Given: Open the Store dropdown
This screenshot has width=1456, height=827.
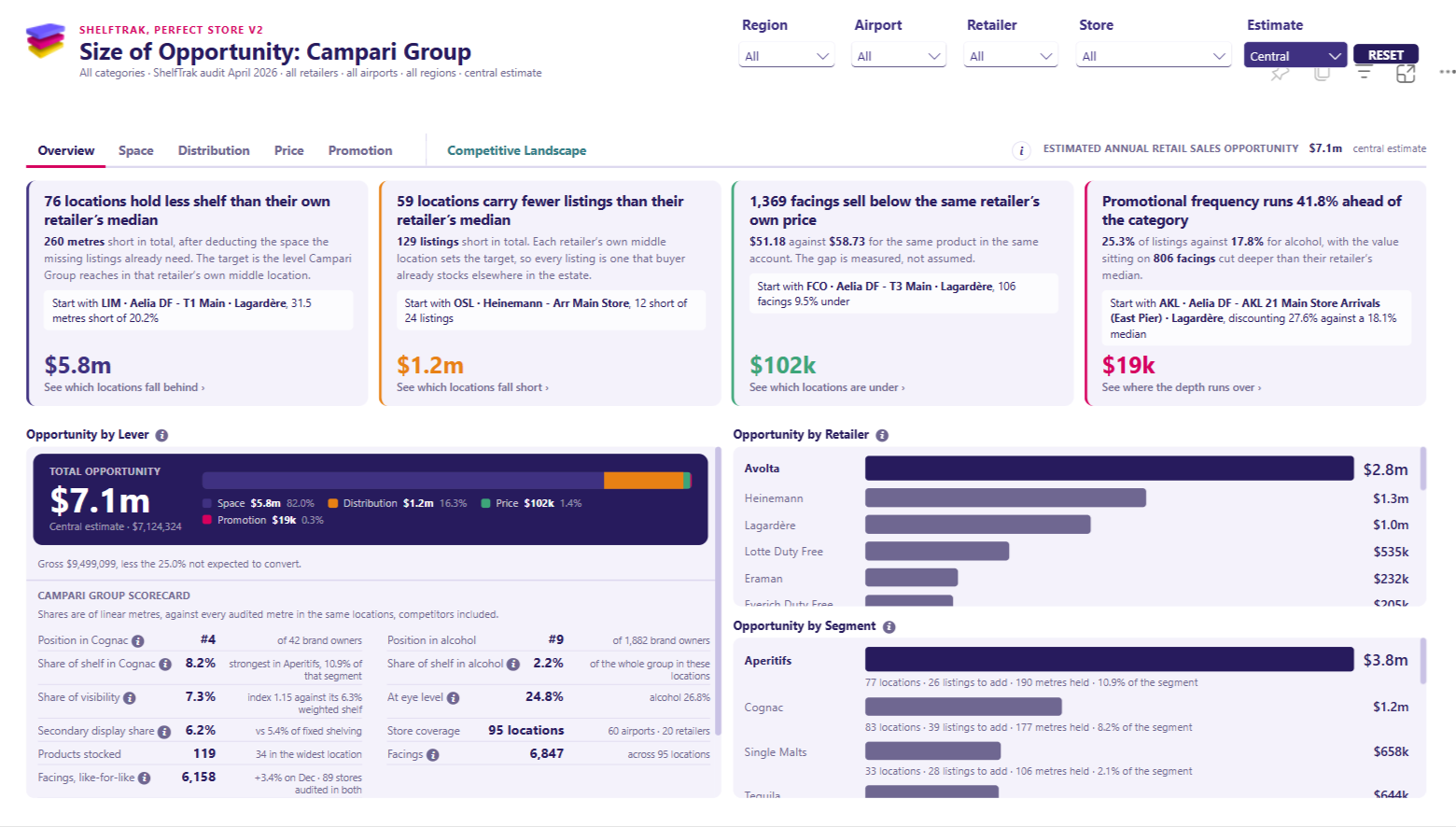Looking at the screenshot, I should (x=1154, y=56).
